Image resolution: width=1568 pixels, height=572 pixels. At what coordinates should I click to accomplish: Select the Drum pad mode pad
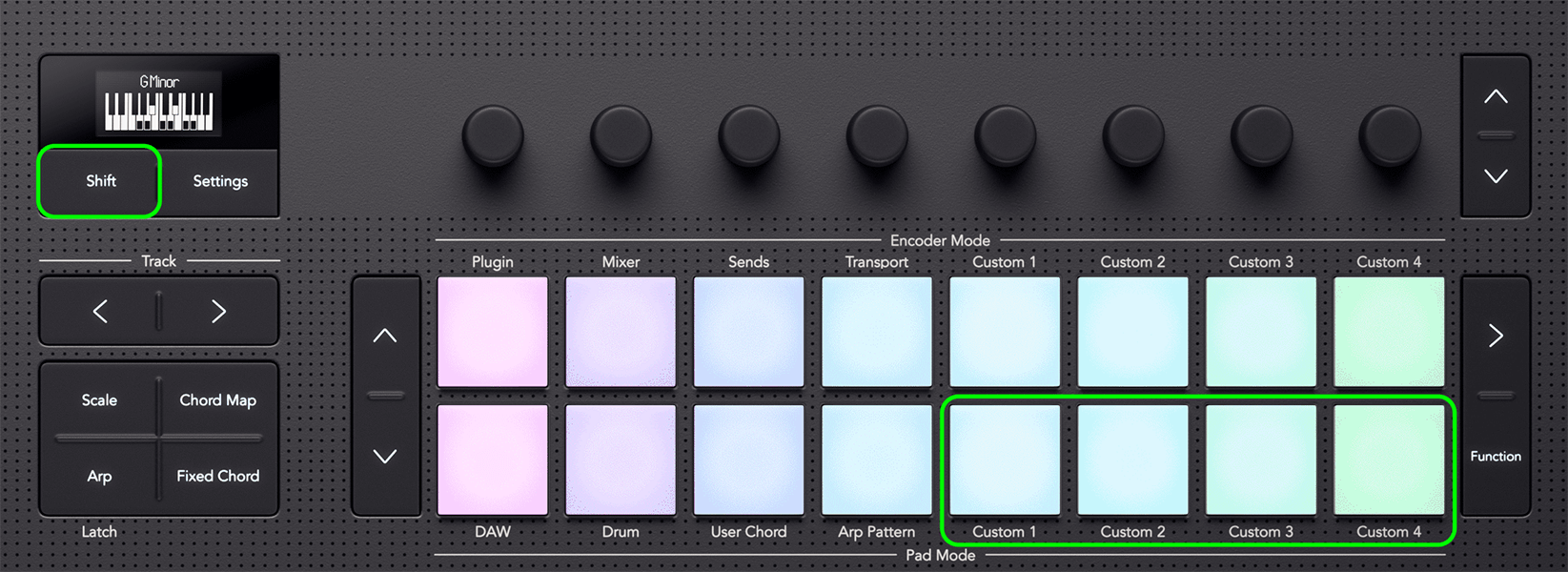[621, 460]
